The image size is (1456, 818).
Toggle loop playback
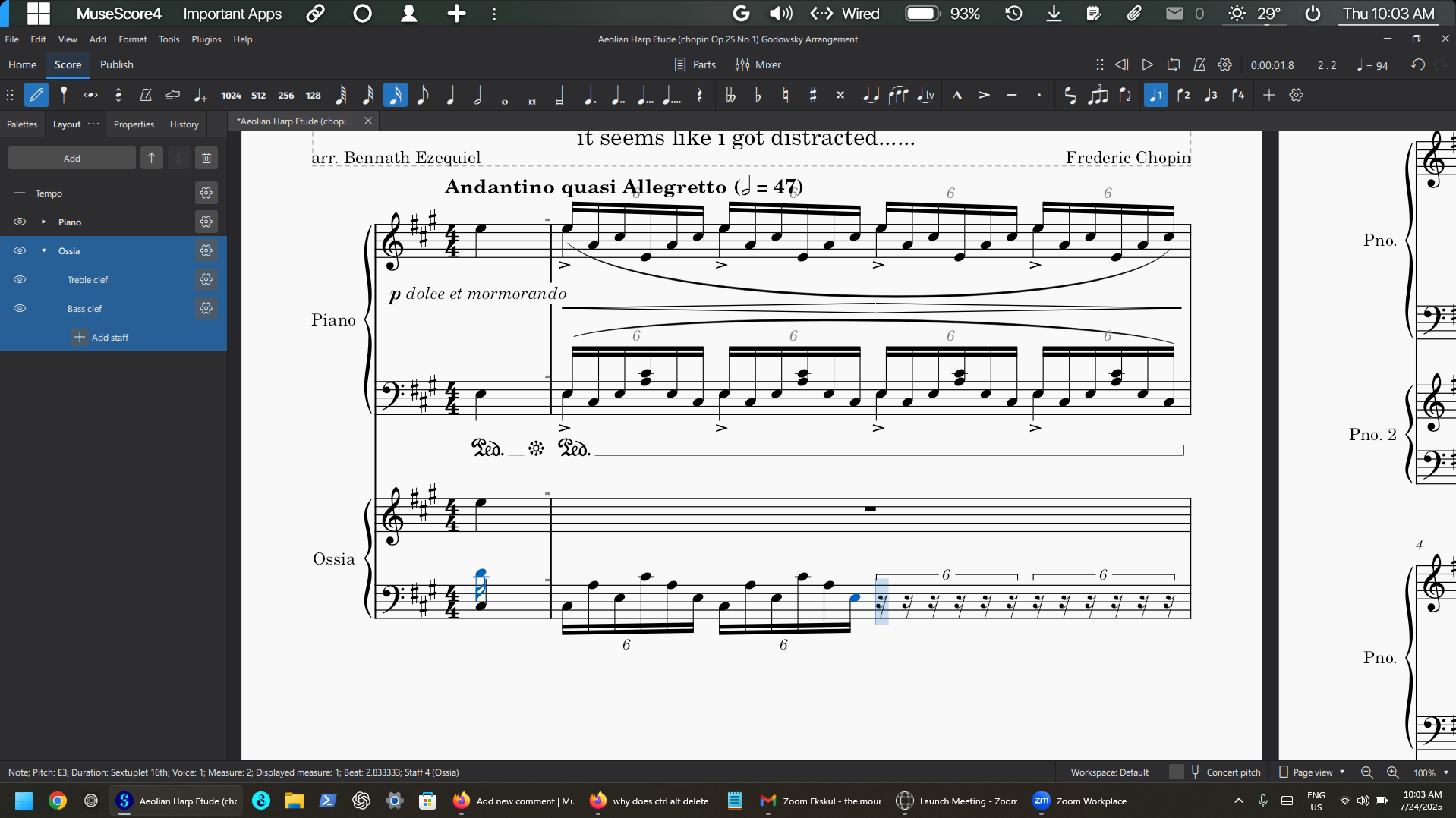[x=1174, y=65]
